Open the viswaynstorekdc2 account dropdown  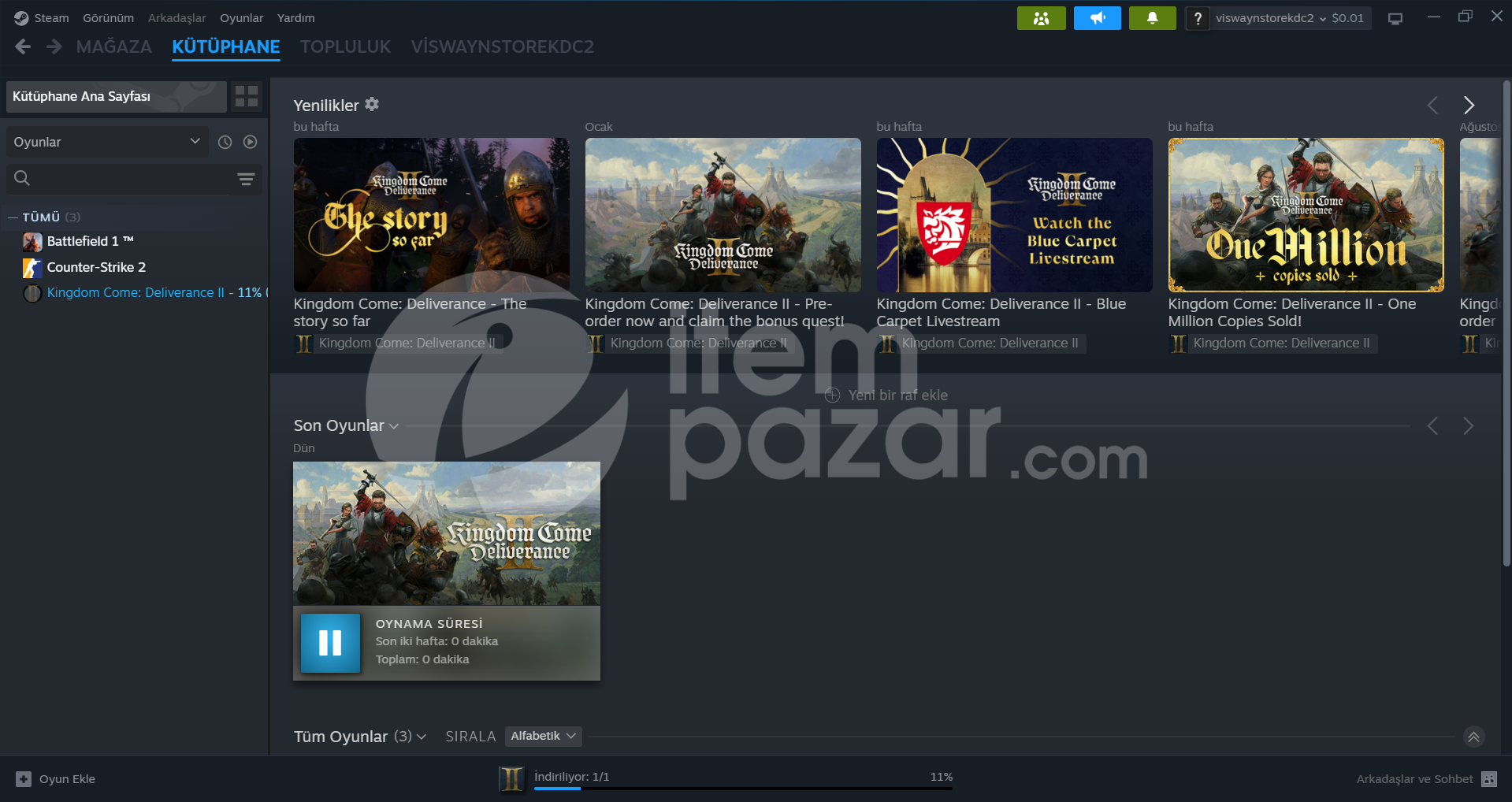pyautogui.click(x=1271, y=18)
